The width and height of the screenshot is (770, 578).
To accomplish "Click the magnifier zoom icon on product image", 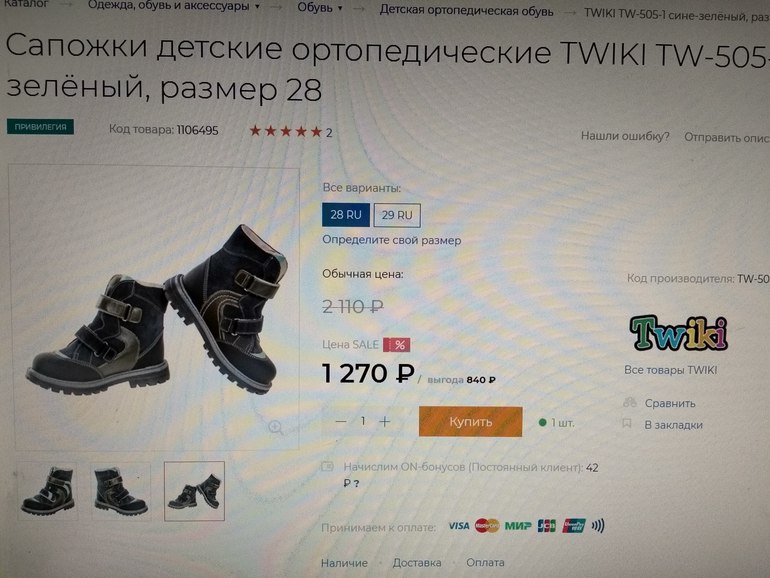I will [275, 428].
